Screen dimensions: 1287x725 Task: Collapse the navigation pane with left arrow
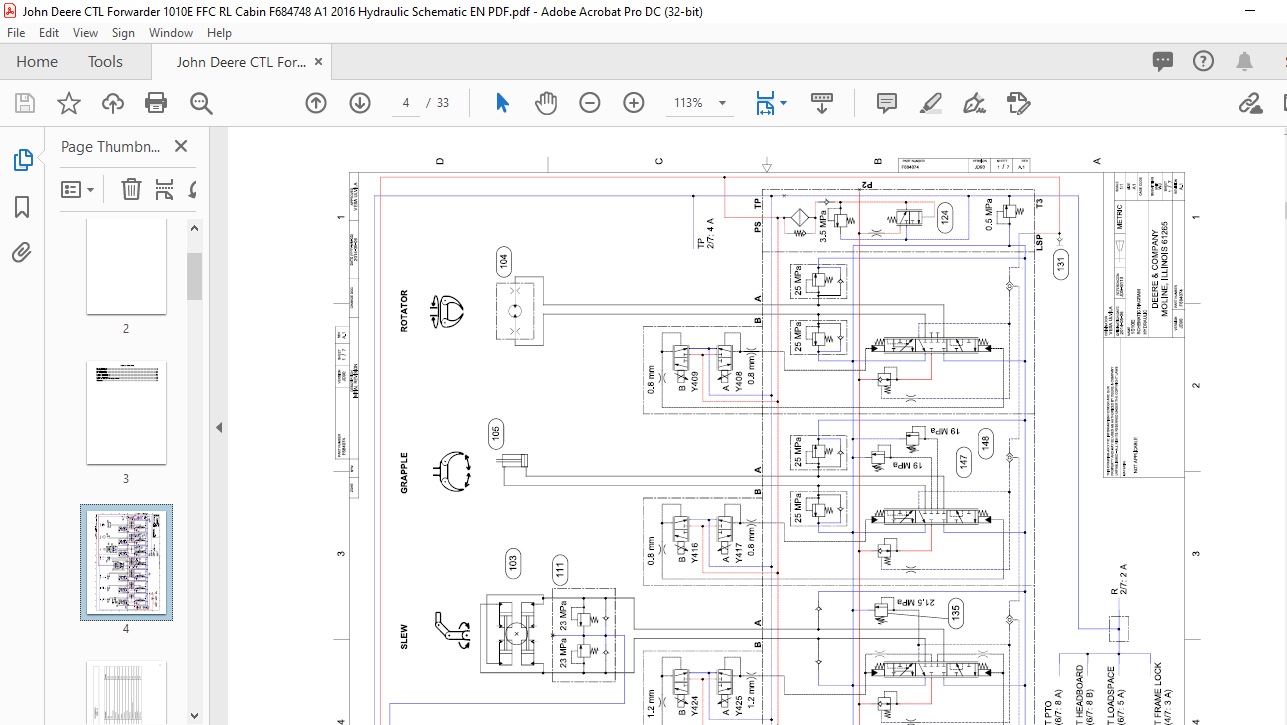pos(219,427)
